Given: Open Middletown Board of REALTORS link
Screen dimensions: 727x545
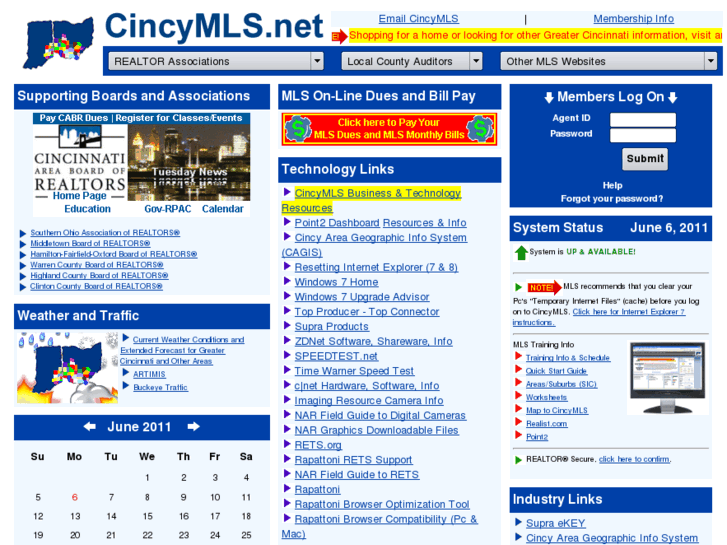Looking at the screenshot, I should [x=90, y=243].
